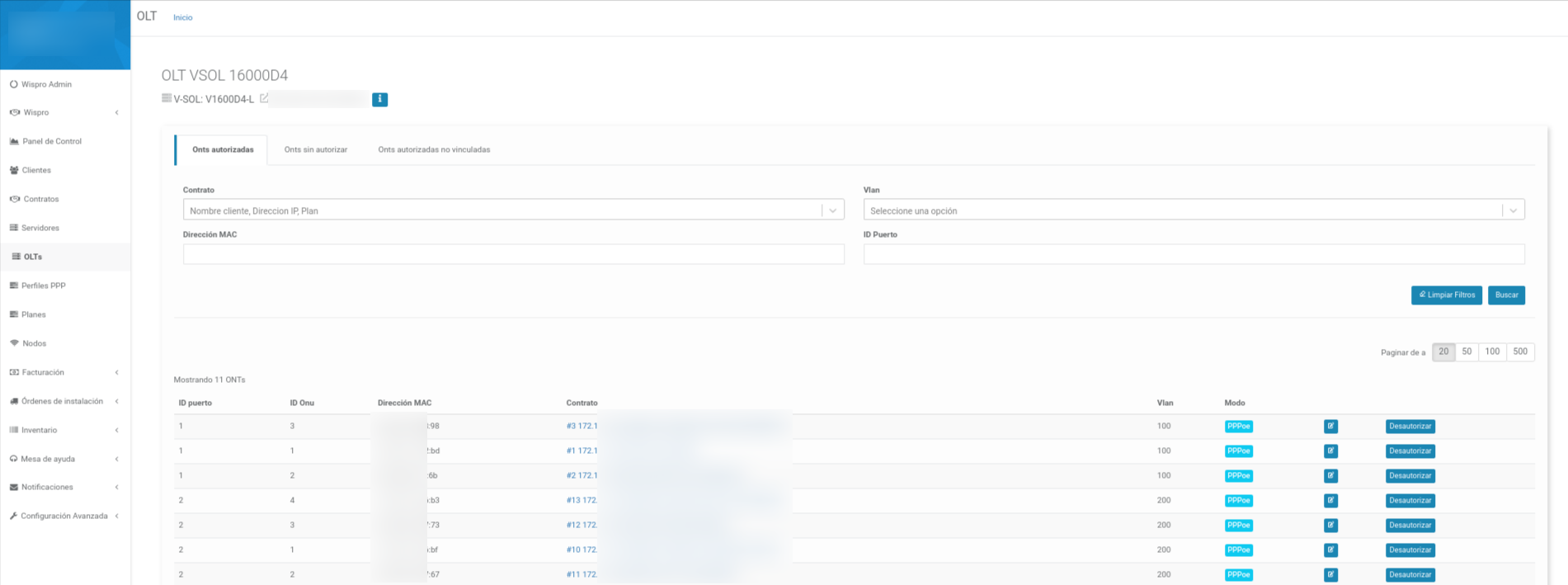The image size is (1568, 585).
Task: Click edit icon for contract #10 row
Action: 1330,550
